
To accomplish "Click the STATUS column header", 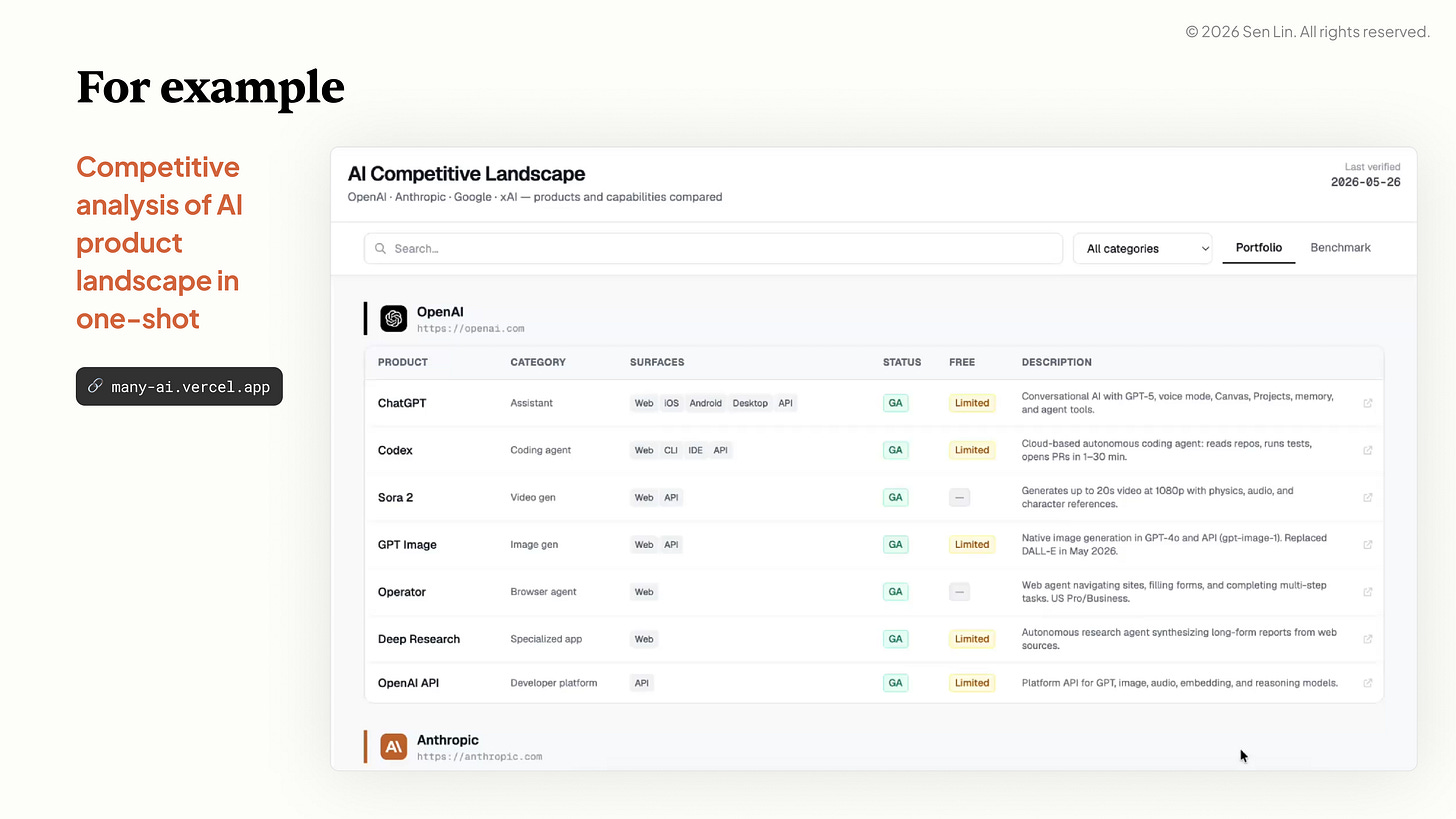I will pos(902,362).
